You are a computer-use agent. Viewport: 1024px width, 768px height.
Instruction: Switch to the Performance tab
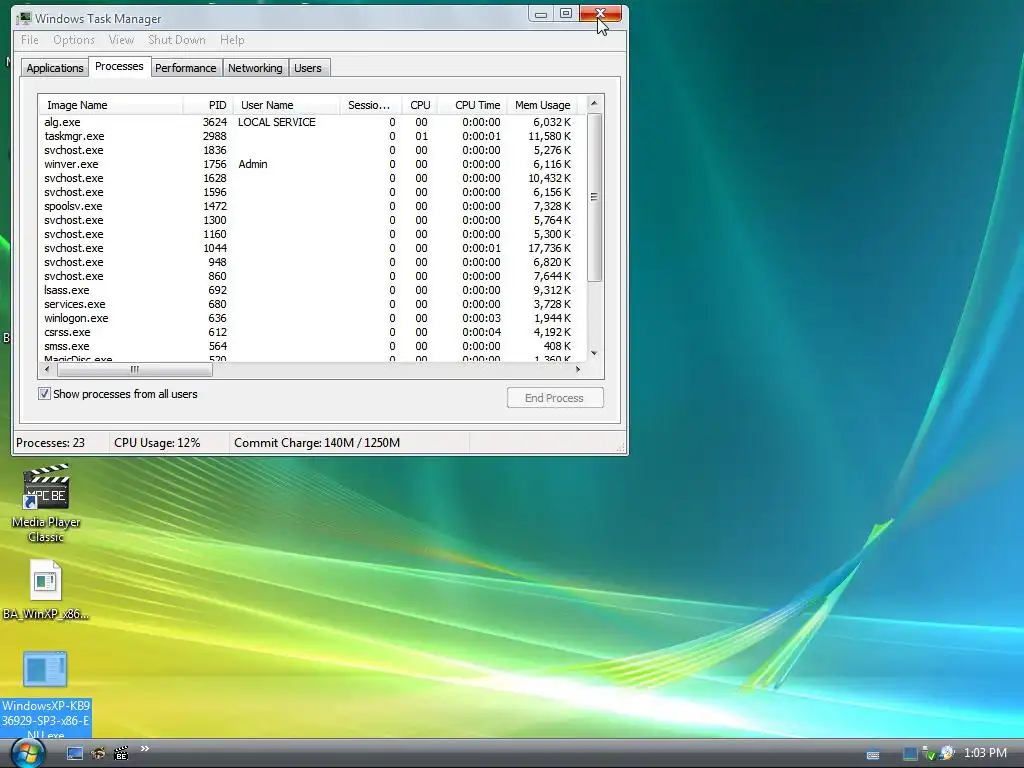point(185,68)
